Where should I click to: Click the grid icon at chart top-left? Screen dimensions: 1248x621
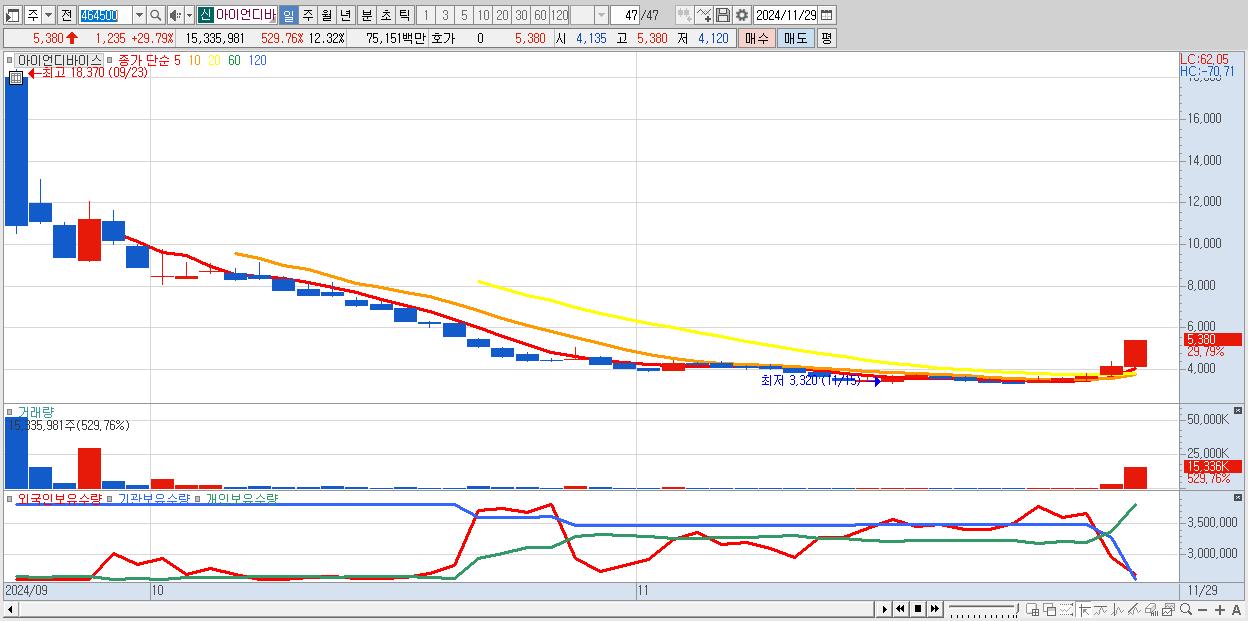15,77
